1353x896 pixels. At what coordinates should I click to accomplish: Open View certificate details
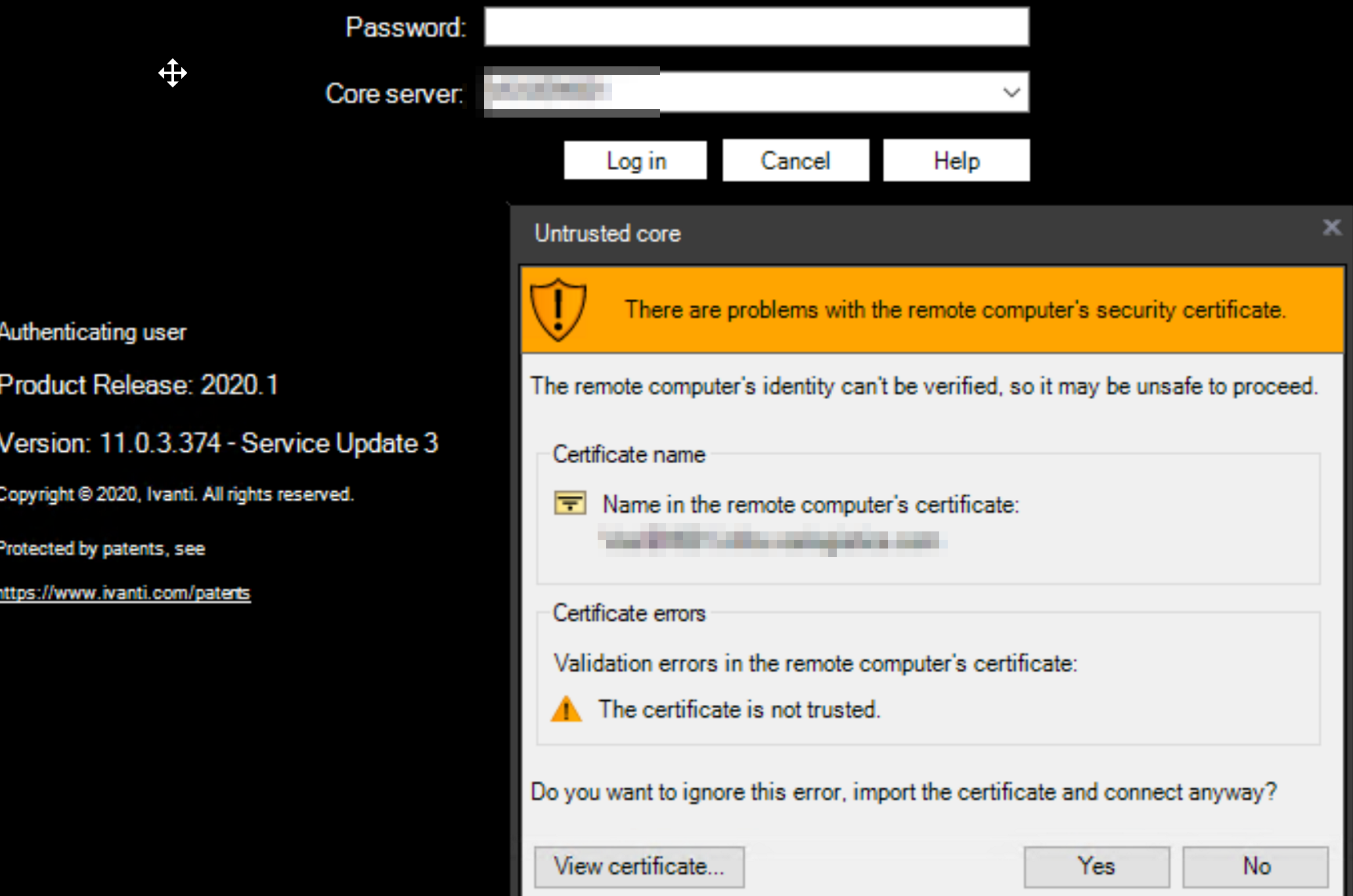coord(638,866)
